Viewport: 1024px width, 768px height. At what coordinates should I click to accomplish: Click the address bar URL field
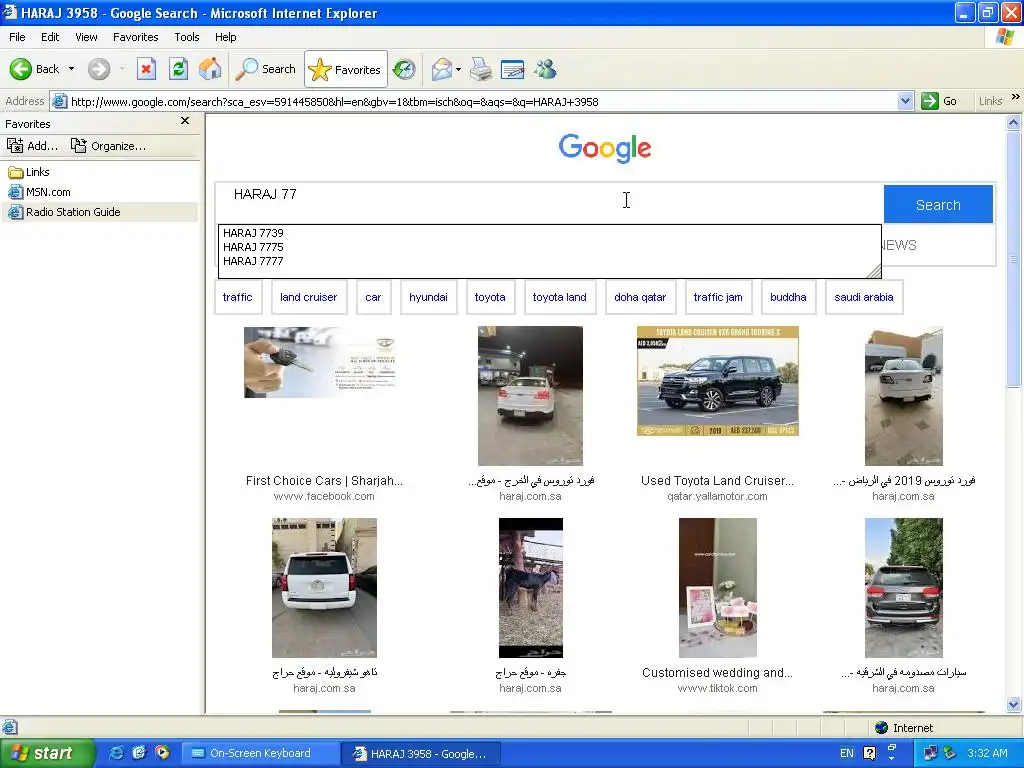point(482,101)
